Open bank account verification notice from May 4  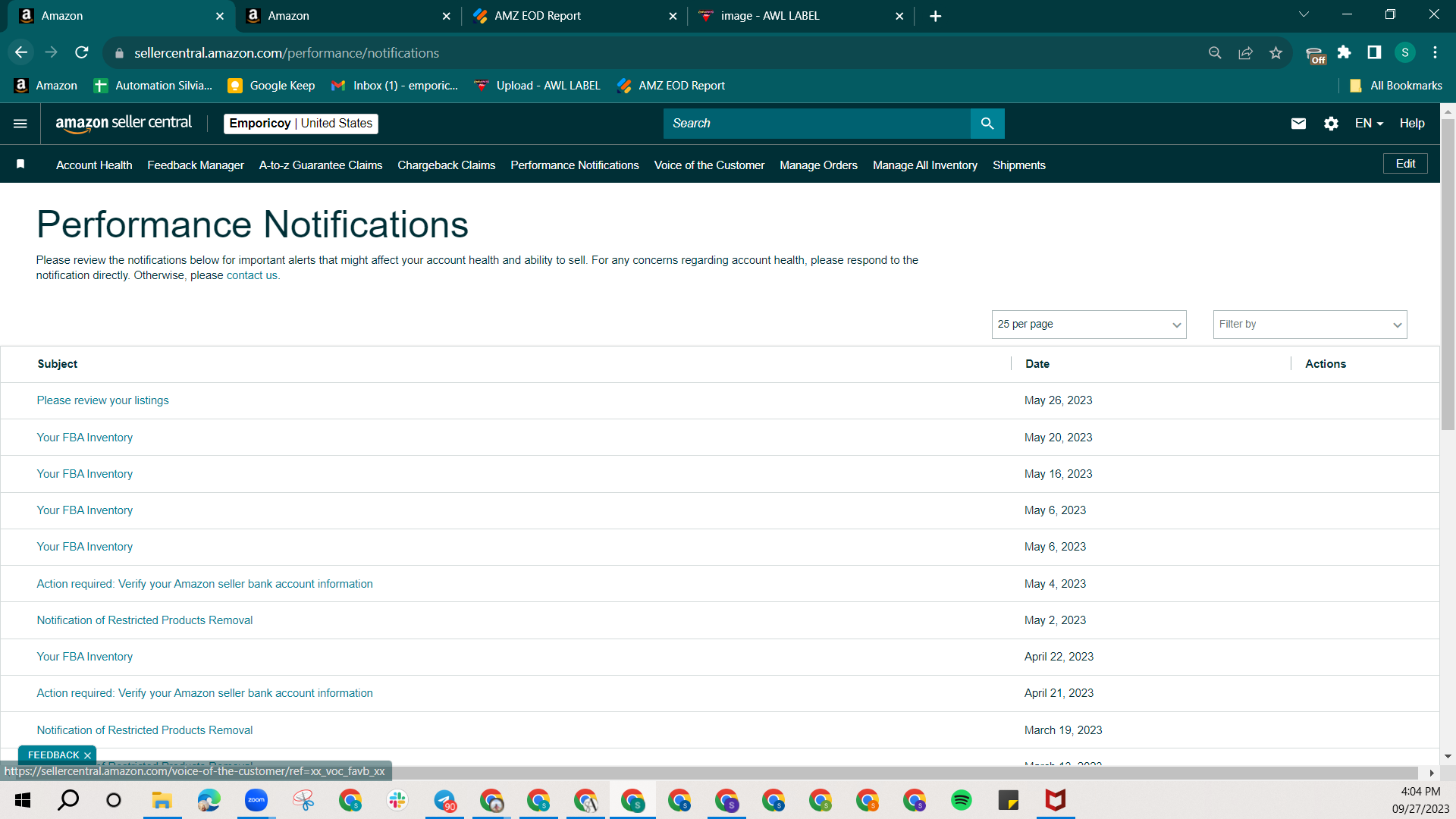[x=205, y=584]
